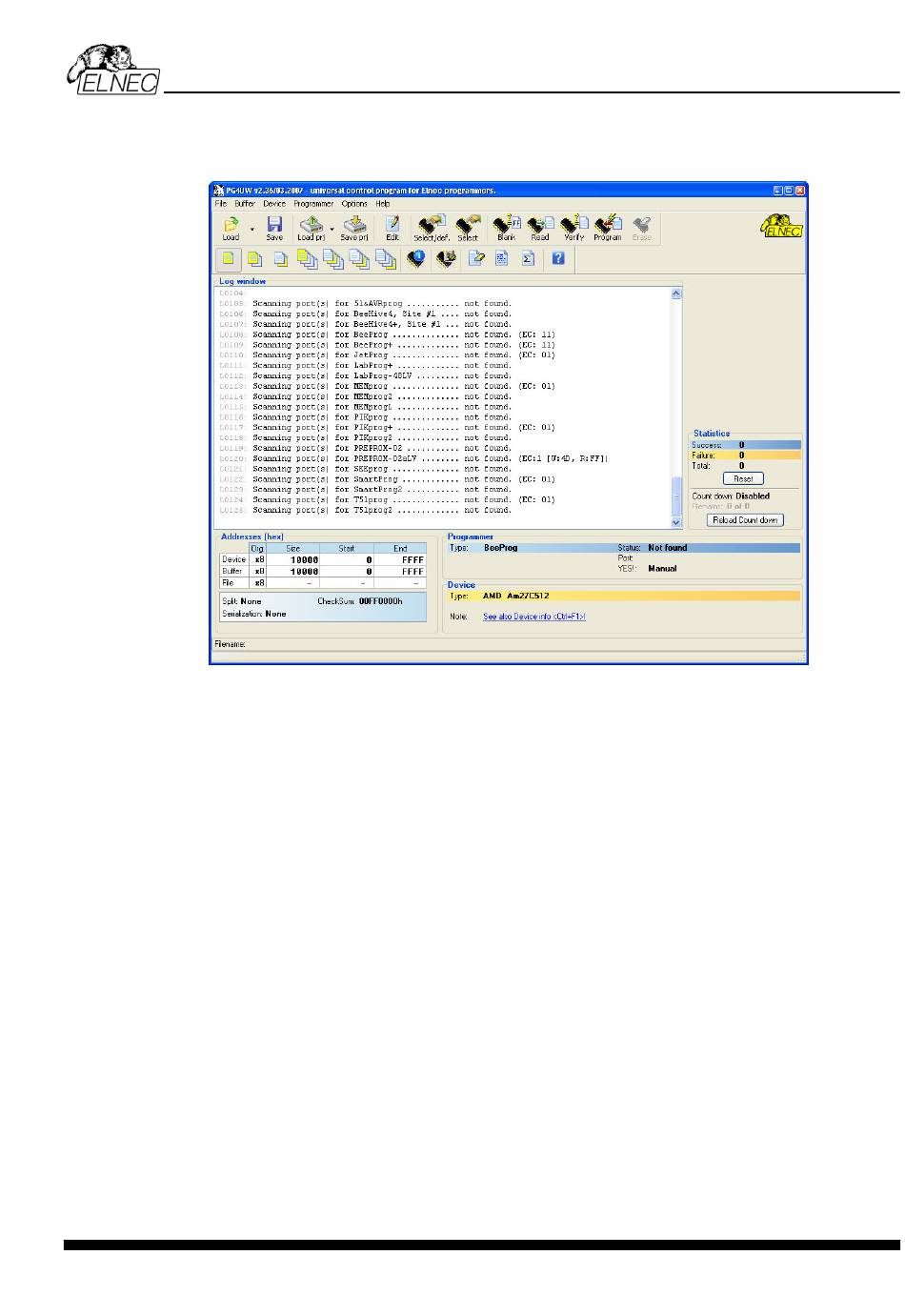Click the Buffer row End value FFFF
Image resolution: width=905 pixels, height=1316 pixels.
pyautogui.click(x=412, y=572)
